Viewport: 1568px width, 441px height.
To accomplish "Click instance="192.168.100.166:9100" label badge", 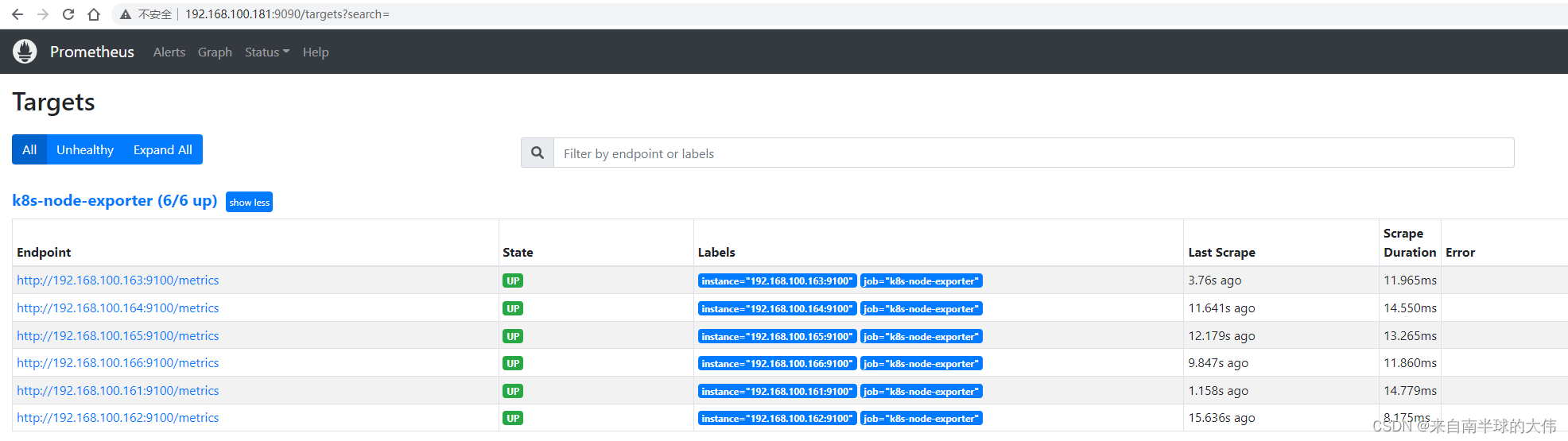I will [x=777, y=363].
